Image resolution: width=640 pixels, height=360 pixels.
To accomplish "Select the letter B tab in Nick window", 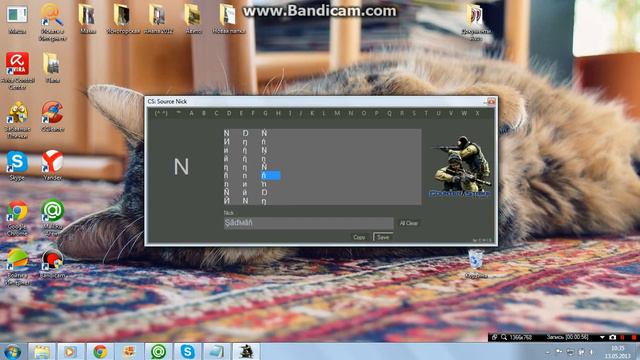I will point(204,113).
